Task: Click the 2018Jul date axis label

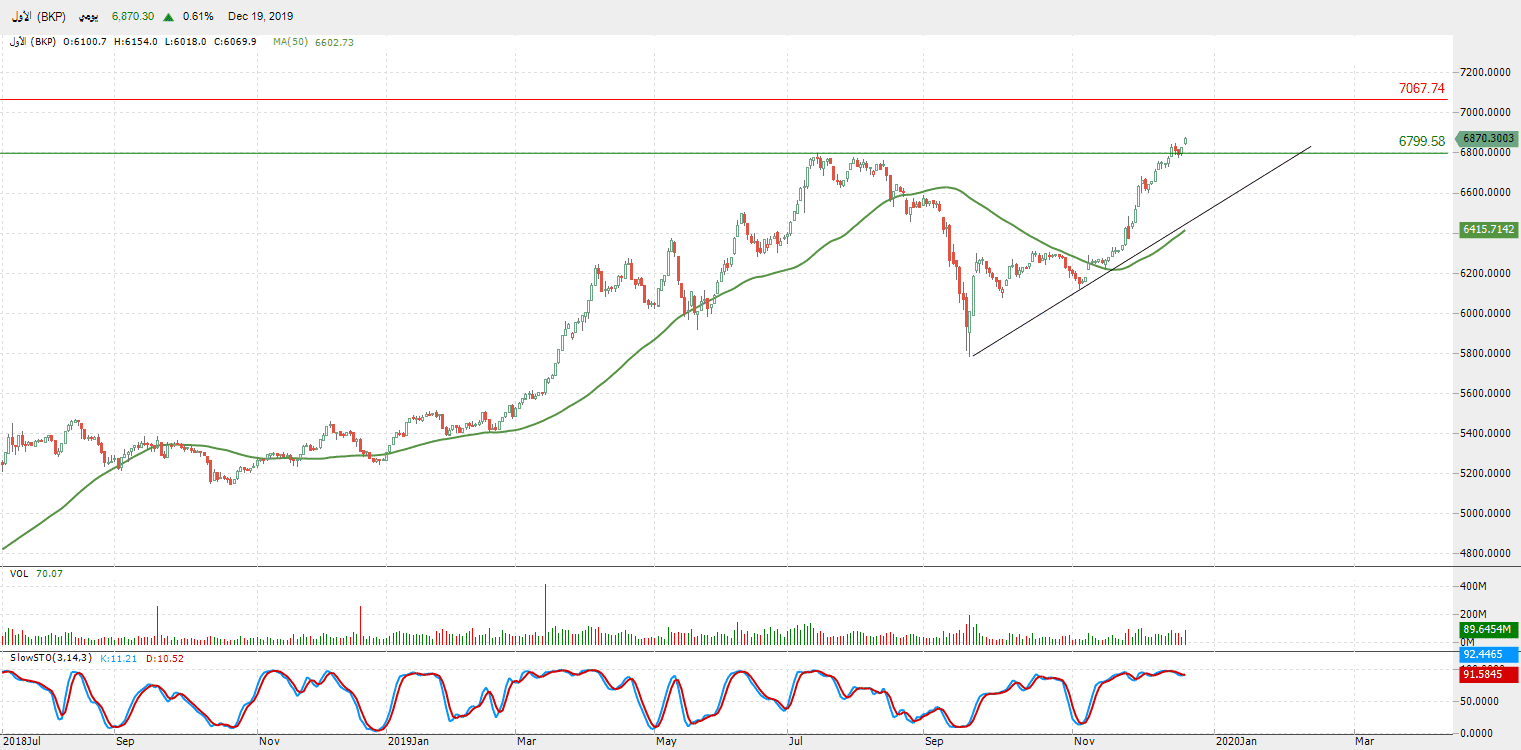Action: [x=20, y=742]
